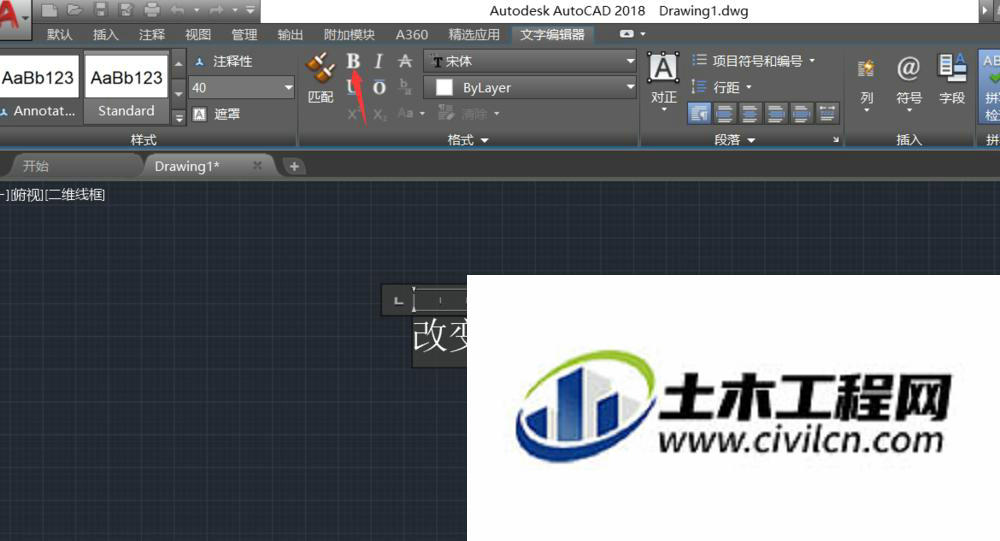Image resolution: width=1000 pixels, height=541 pixels.
Task: Open the ByLayer color dropdown arrow
Action: (x=630, y=87)
